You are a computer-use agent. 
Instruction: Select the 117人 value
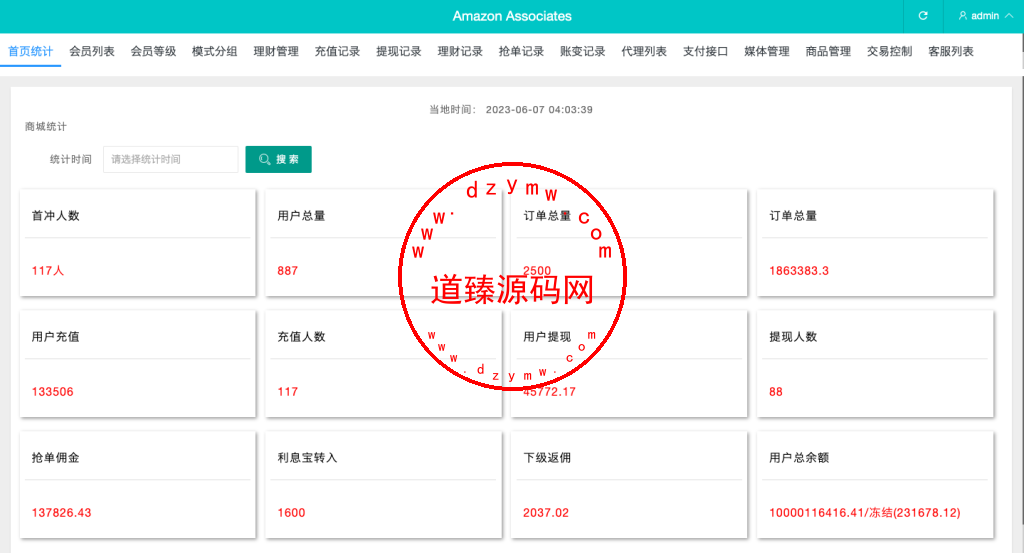[48, 270]
